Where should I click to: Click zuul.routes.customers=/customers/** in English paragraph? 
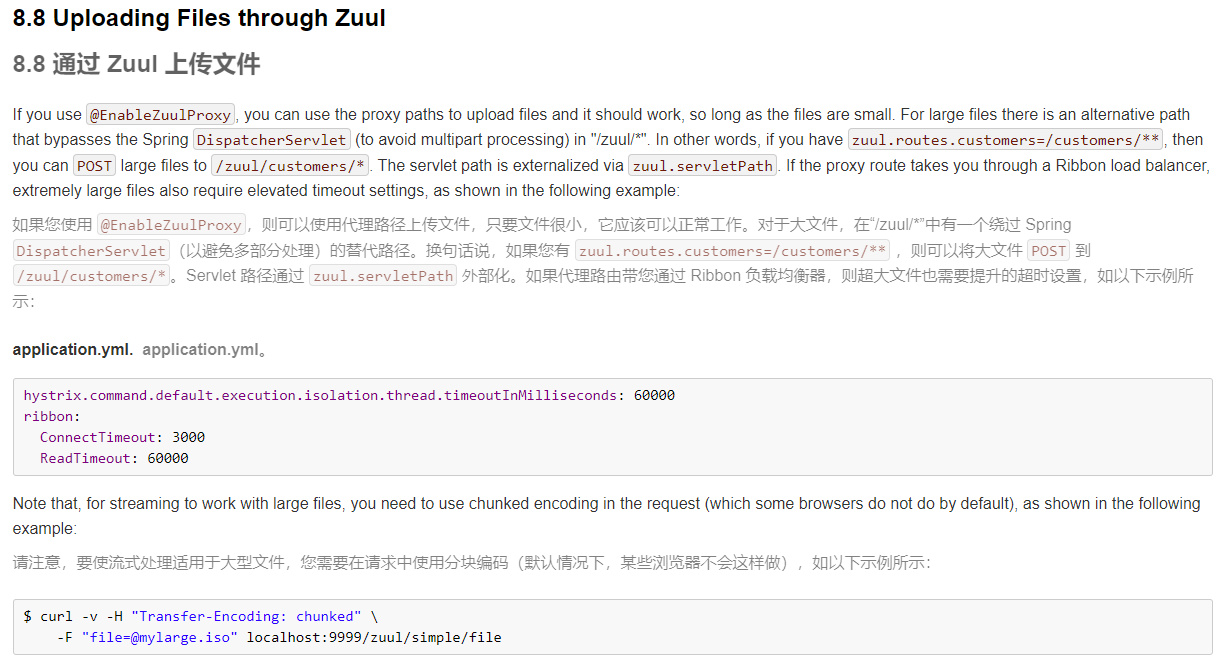pos(1006,140)
